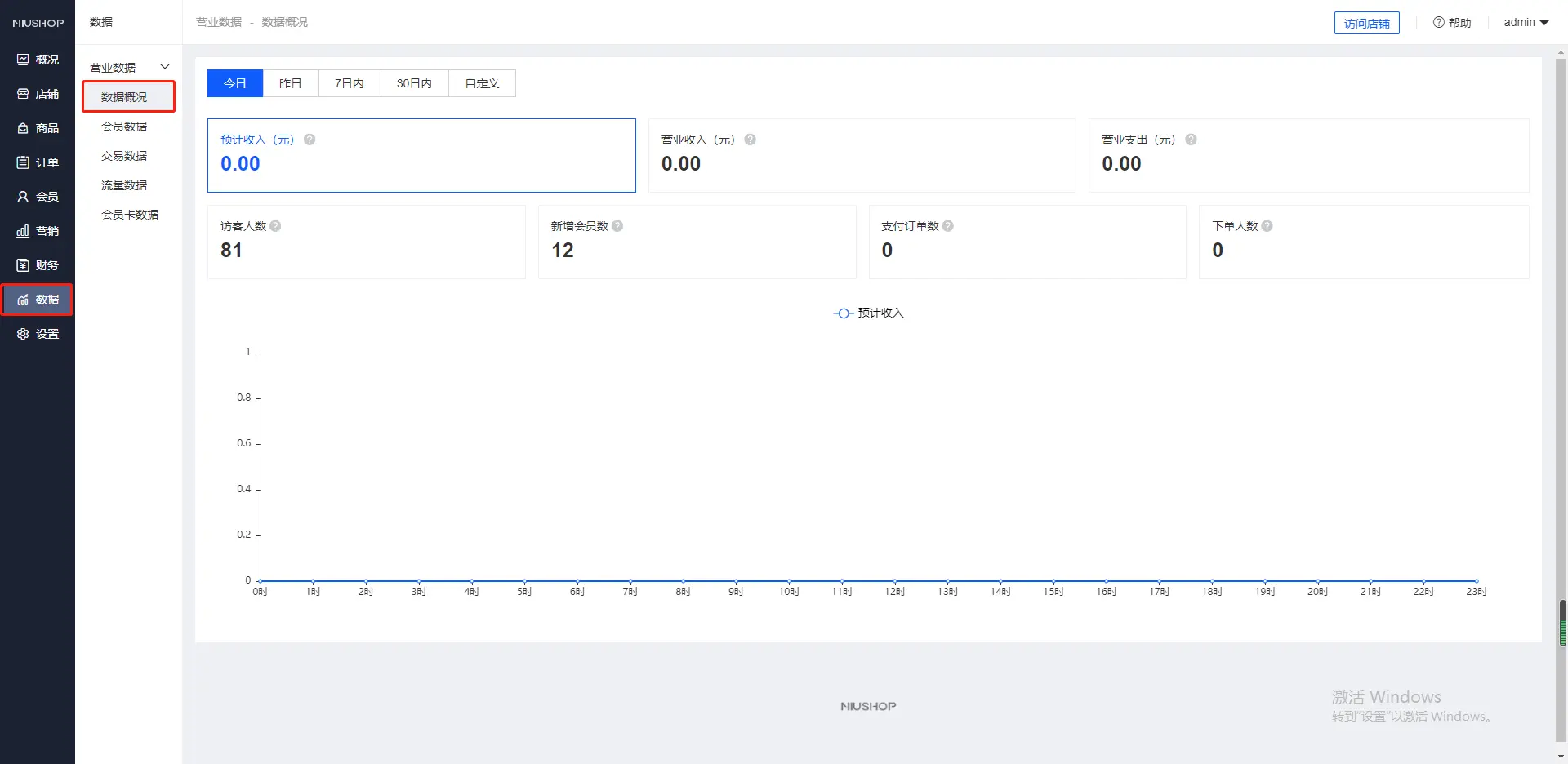The image size is (1568, 764).
Task: Open the 自定义 custom date picker
Action: point(482,83)
